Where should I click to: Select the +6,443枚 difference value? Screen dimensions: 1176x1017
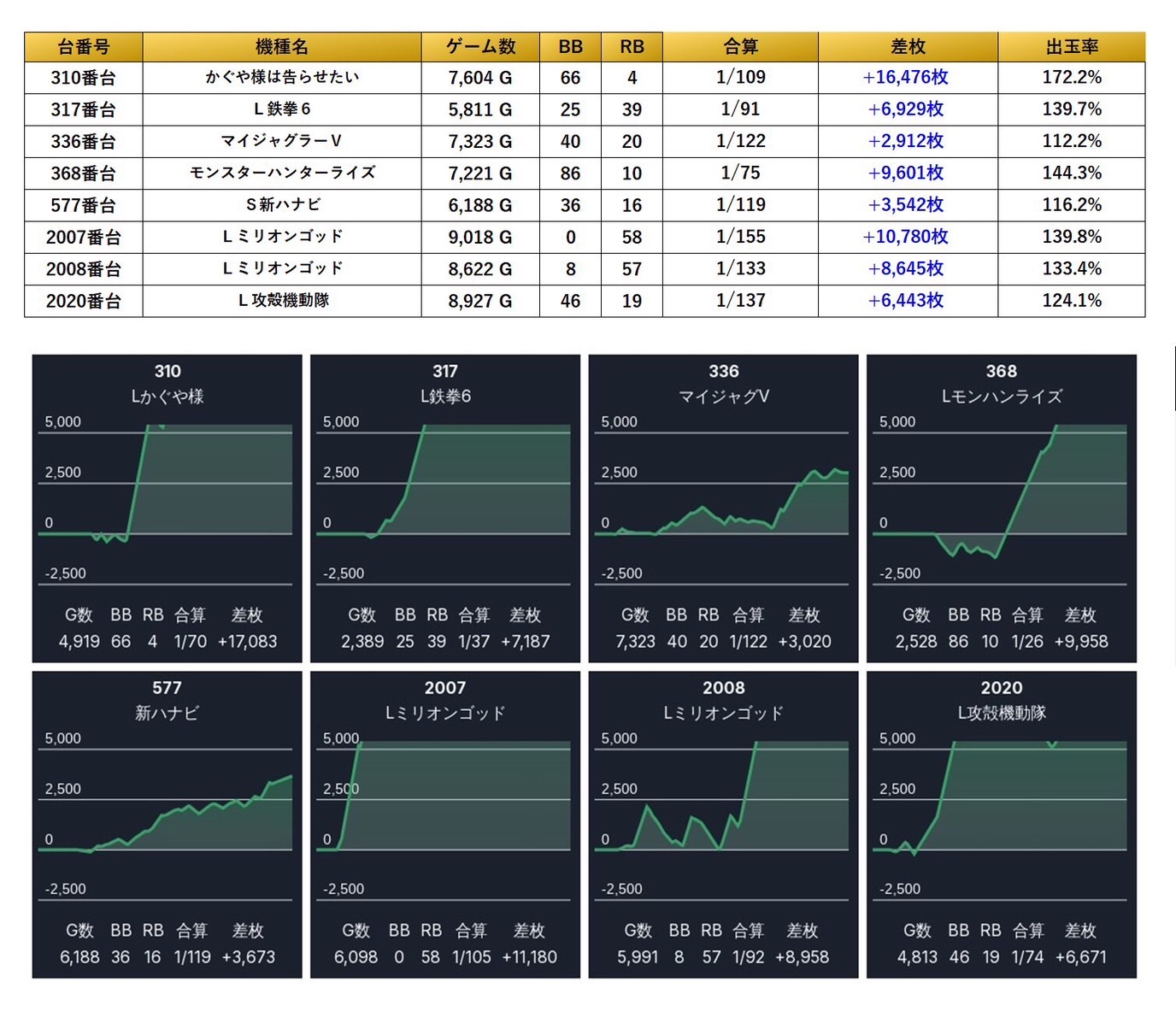click(906, 300)
